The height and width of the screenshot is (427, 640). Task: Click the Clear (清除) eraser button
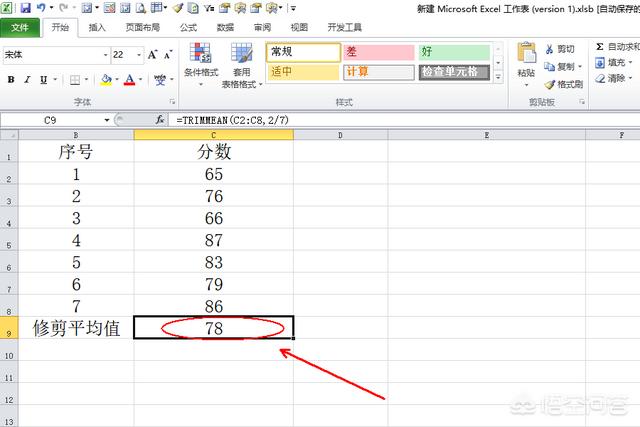[x=611, y=78]
